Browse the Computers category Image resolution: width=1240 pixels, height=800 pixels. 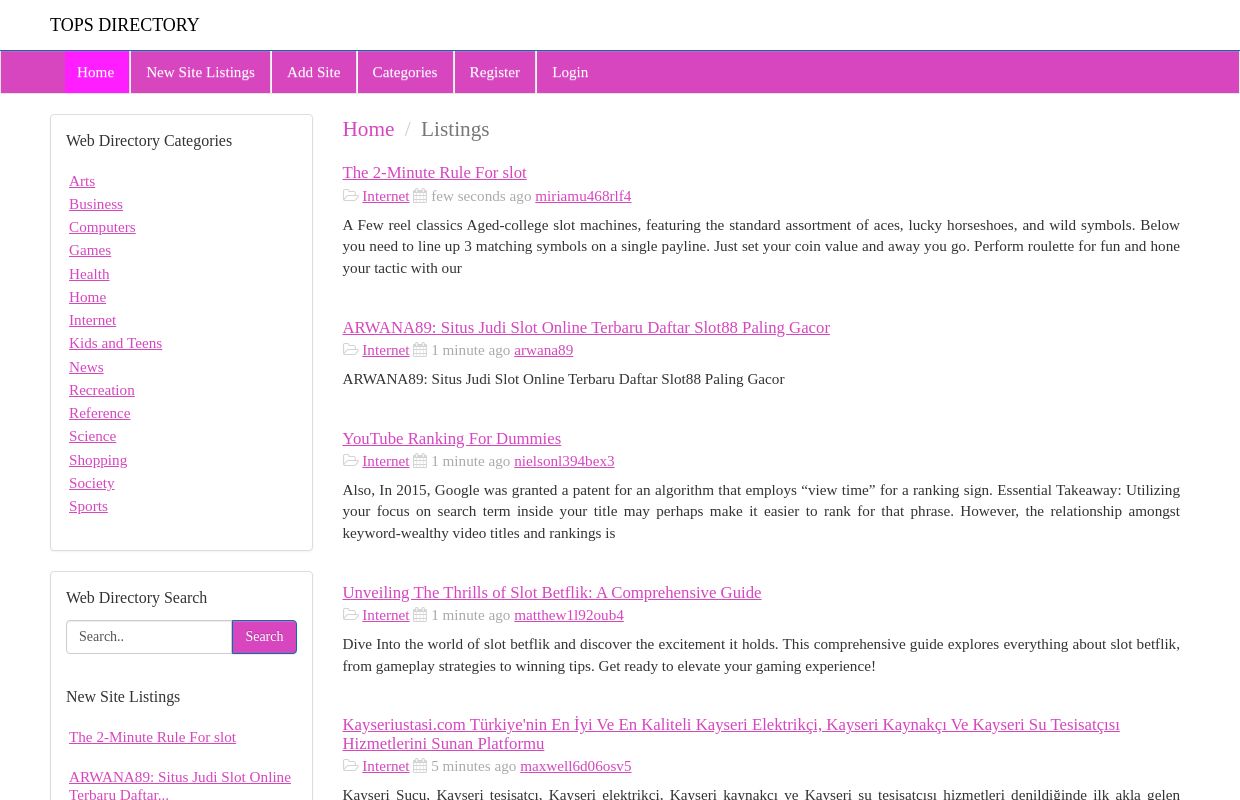tap(102, 227)
